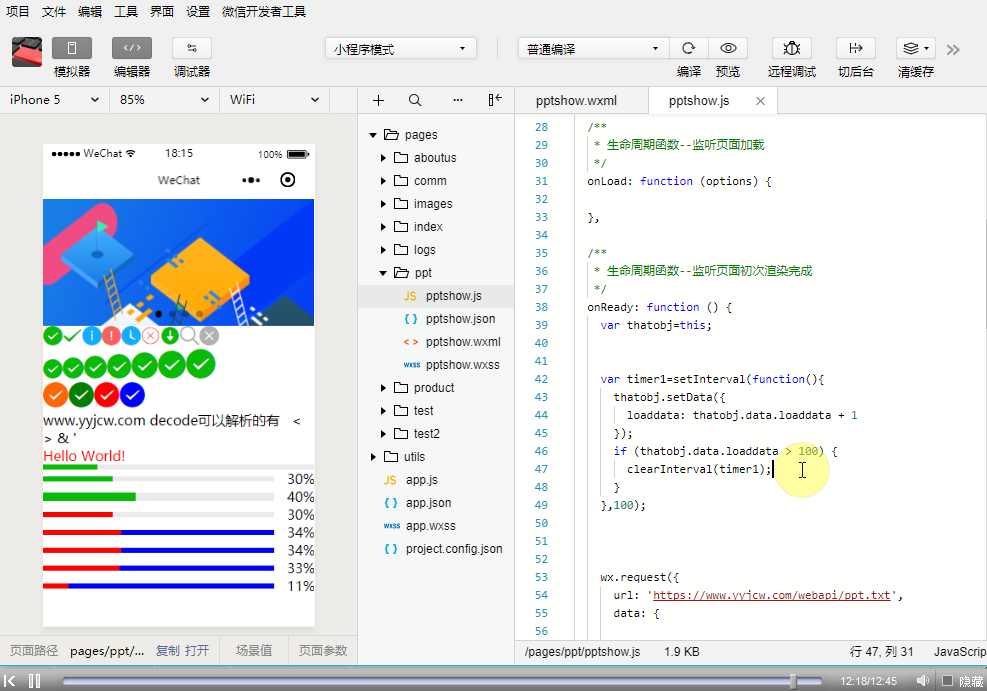Expand the product folder
This screenshot has height=691, width=987.
tap(383, 388)
